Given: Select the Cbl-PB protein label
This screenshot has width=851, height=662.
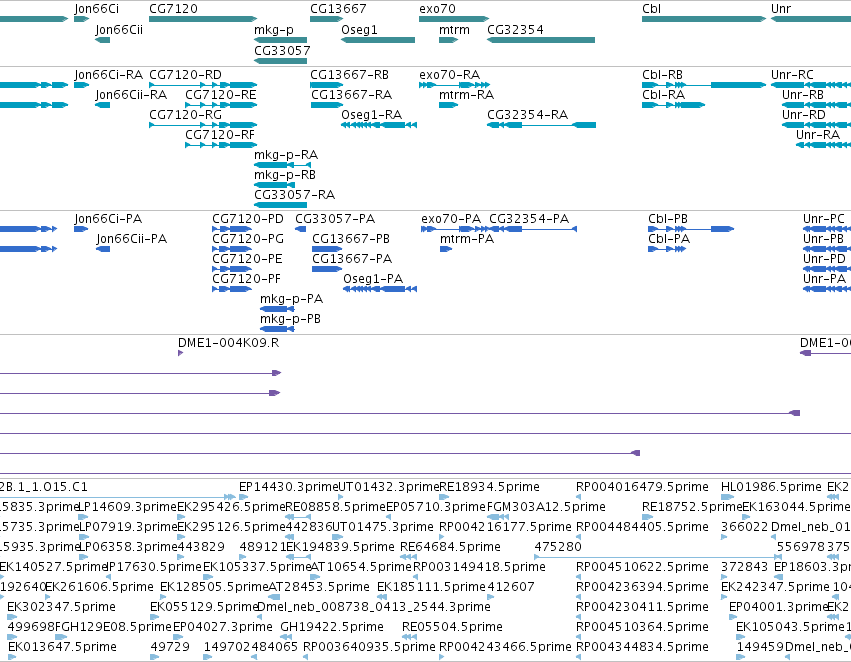Looking at the screenshot, I should (668, 219).
